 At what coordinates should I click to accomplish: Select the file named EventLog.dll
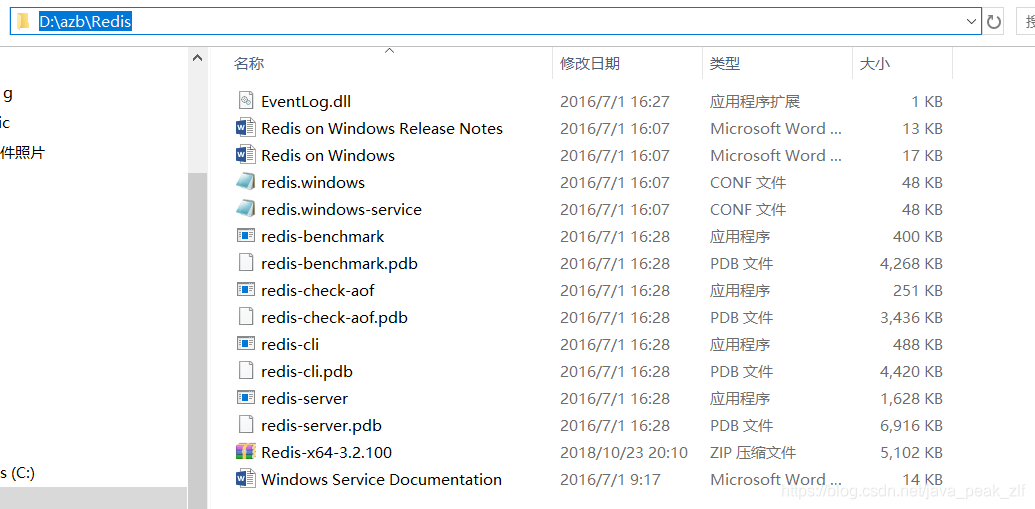(x=306, y=101)
